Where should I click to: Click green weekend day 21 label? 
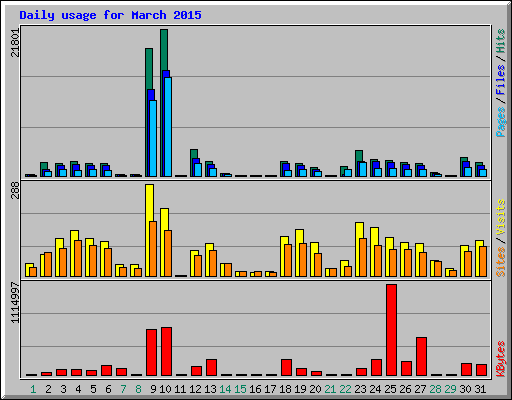coord(330,389)
